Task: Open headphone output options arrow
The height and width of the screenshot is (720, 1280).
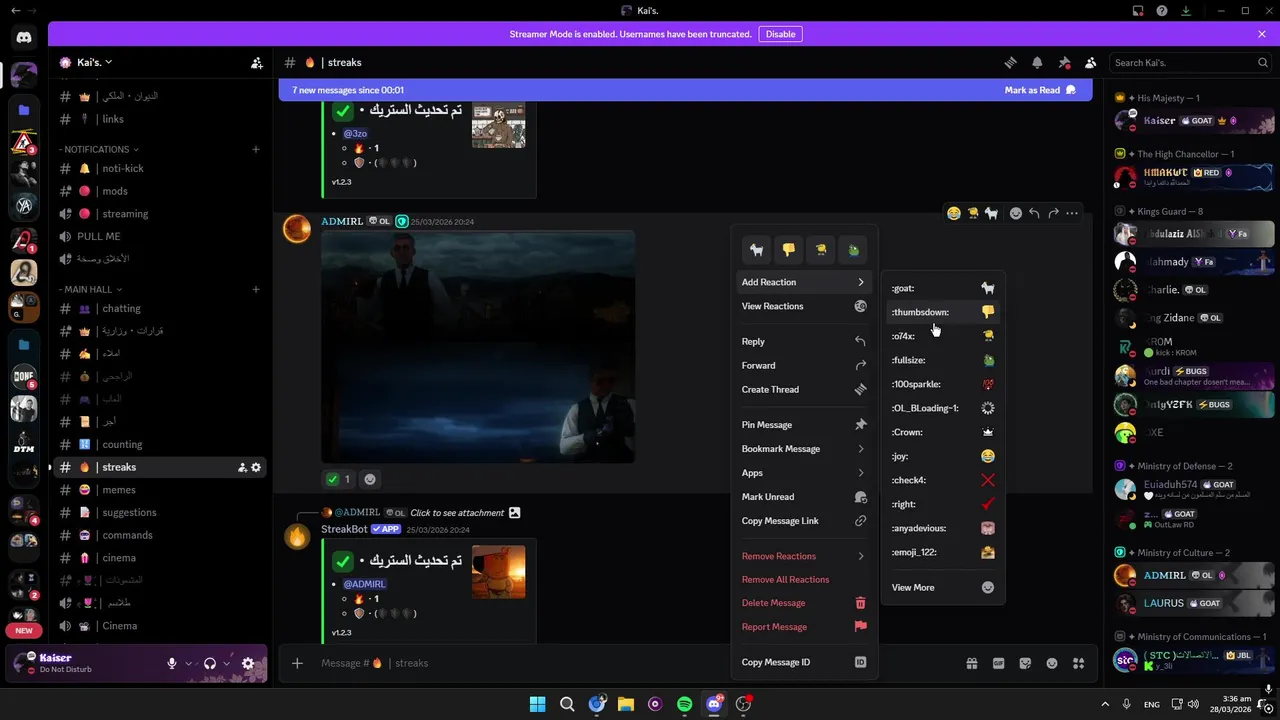Action: pyautogui.click(x=227, y=663)
